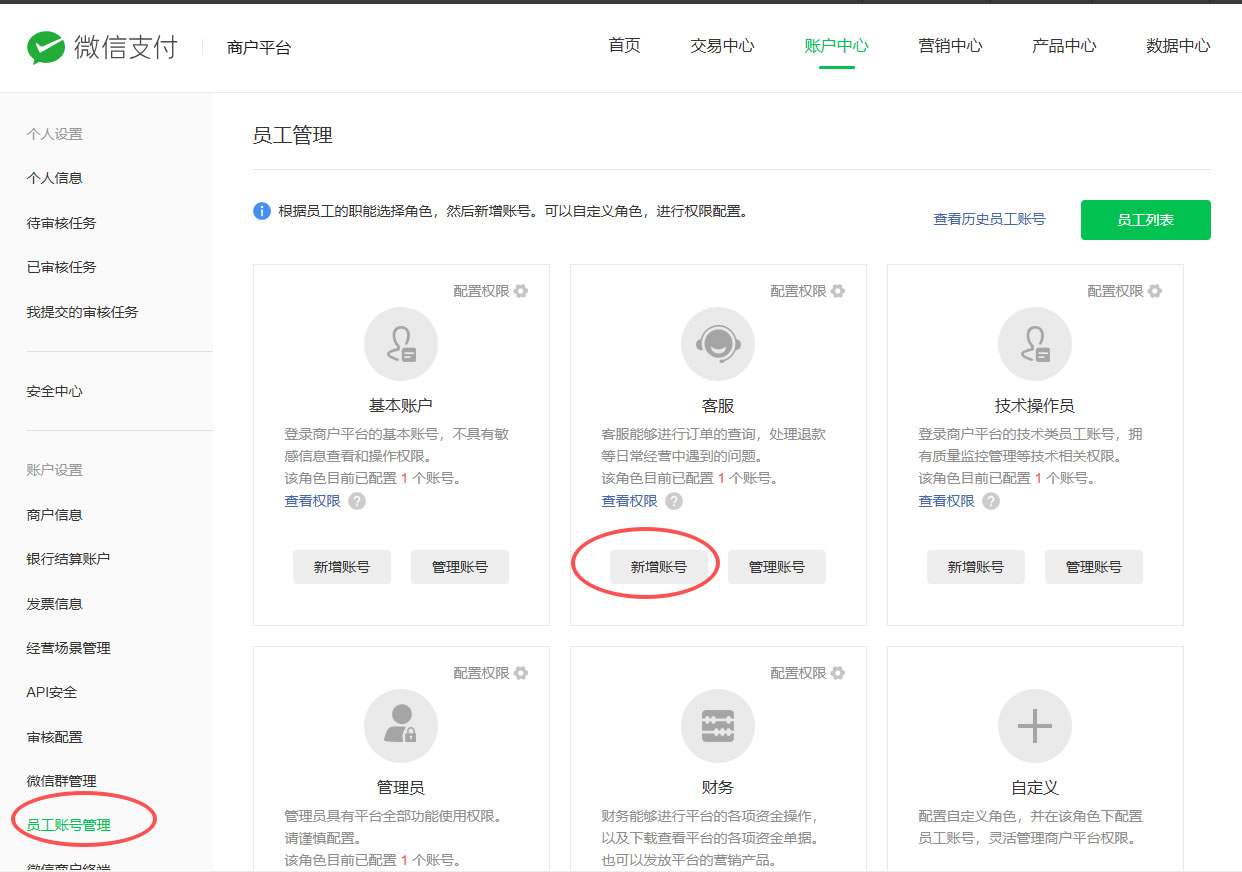The image size is (1242, 872).
Task: Open the 查看历史员工账号 link
Action: [988, 219]
